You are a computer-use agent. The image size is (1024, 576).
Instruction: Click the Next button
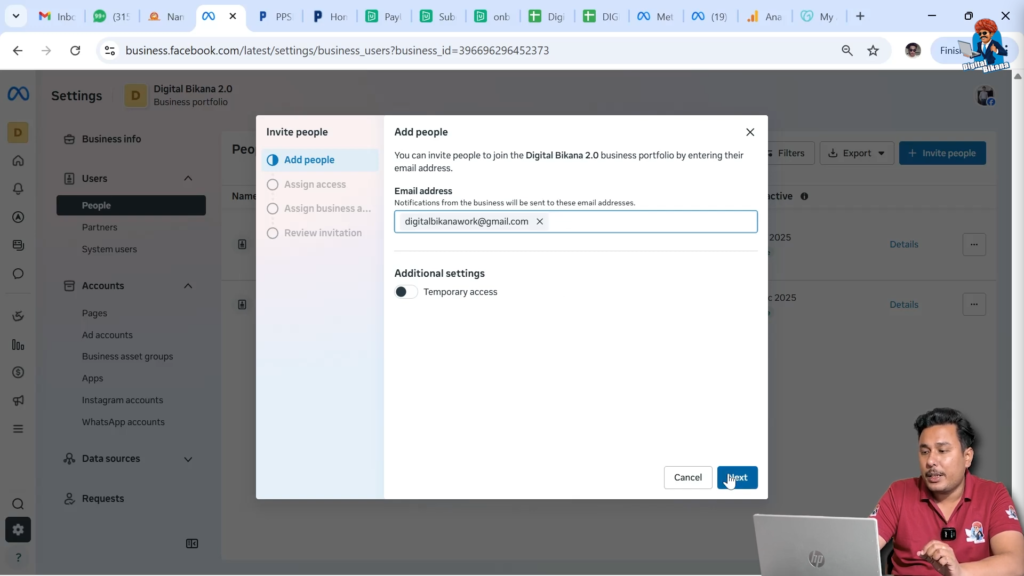click(x=737, y=477)
